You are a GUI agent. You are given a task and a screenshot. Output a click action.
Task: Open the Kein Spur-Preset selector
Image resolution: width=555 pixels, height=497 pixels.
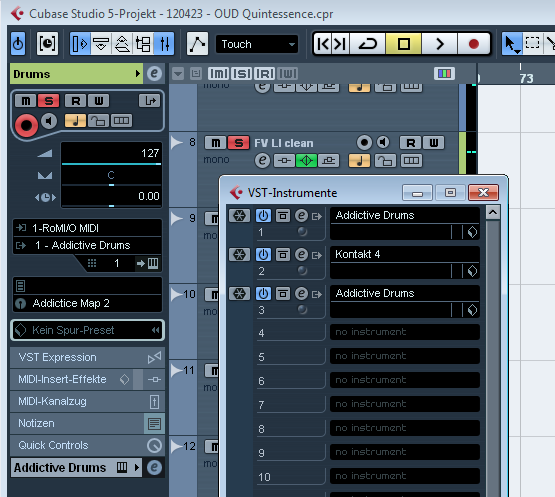click(87, 330)
